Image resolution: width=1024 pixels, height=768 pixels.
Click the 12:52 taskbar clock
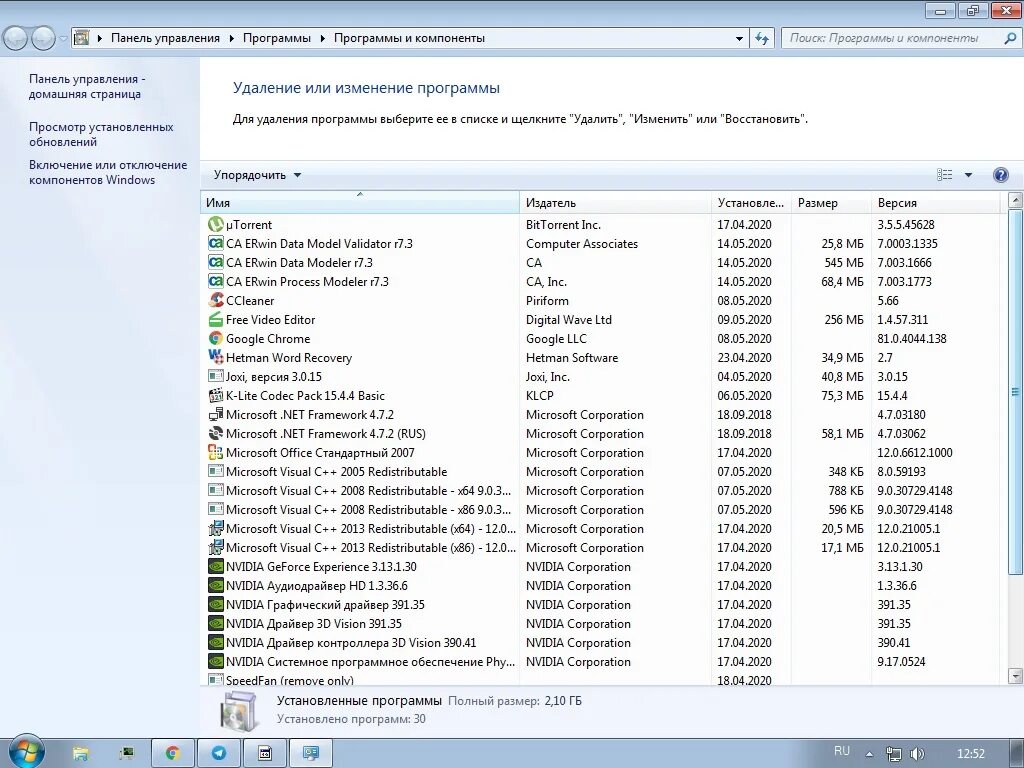[970, 754]
